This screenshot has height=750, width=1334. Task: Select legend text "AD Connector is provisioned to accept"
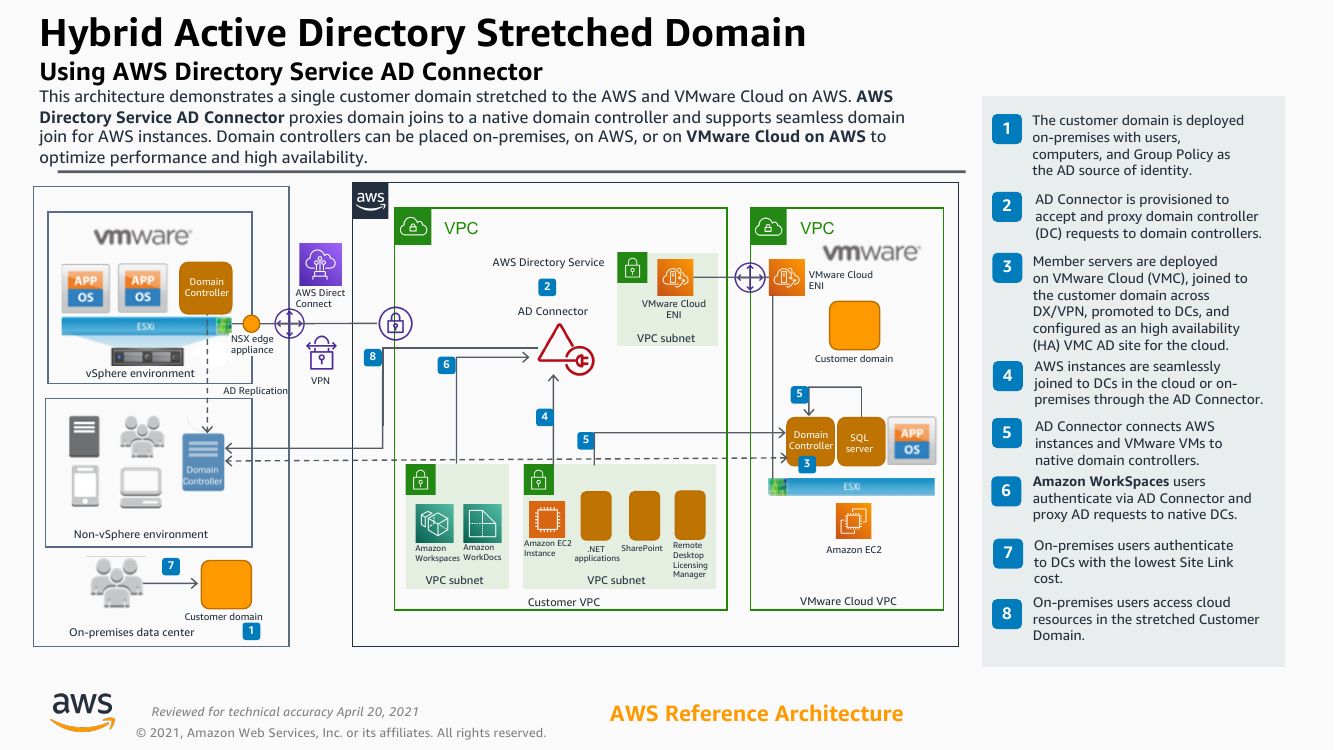1148,216
